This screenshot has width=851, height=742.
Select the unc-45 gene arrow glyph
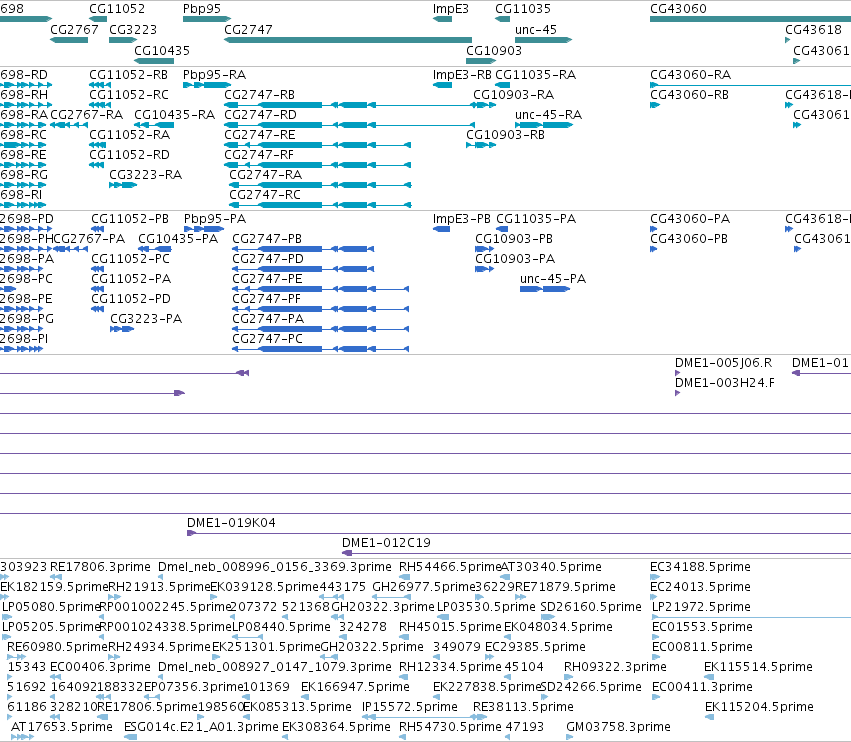click(543, 40)
